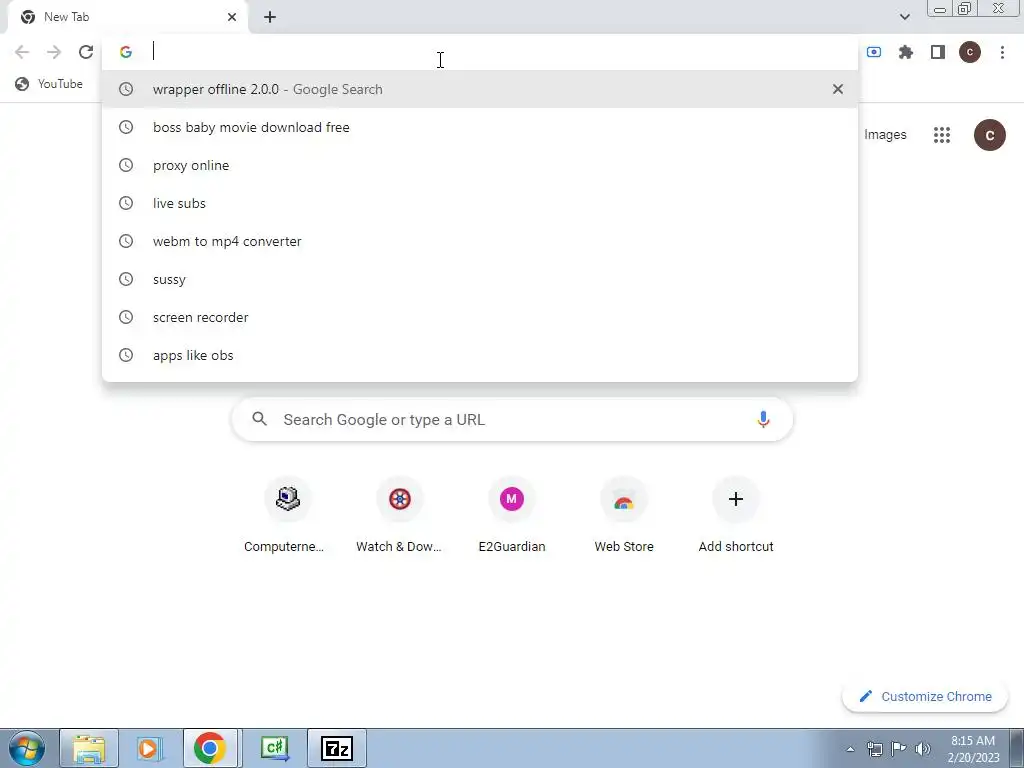Choose the 'proxy online' suggestion

(479, 165)
